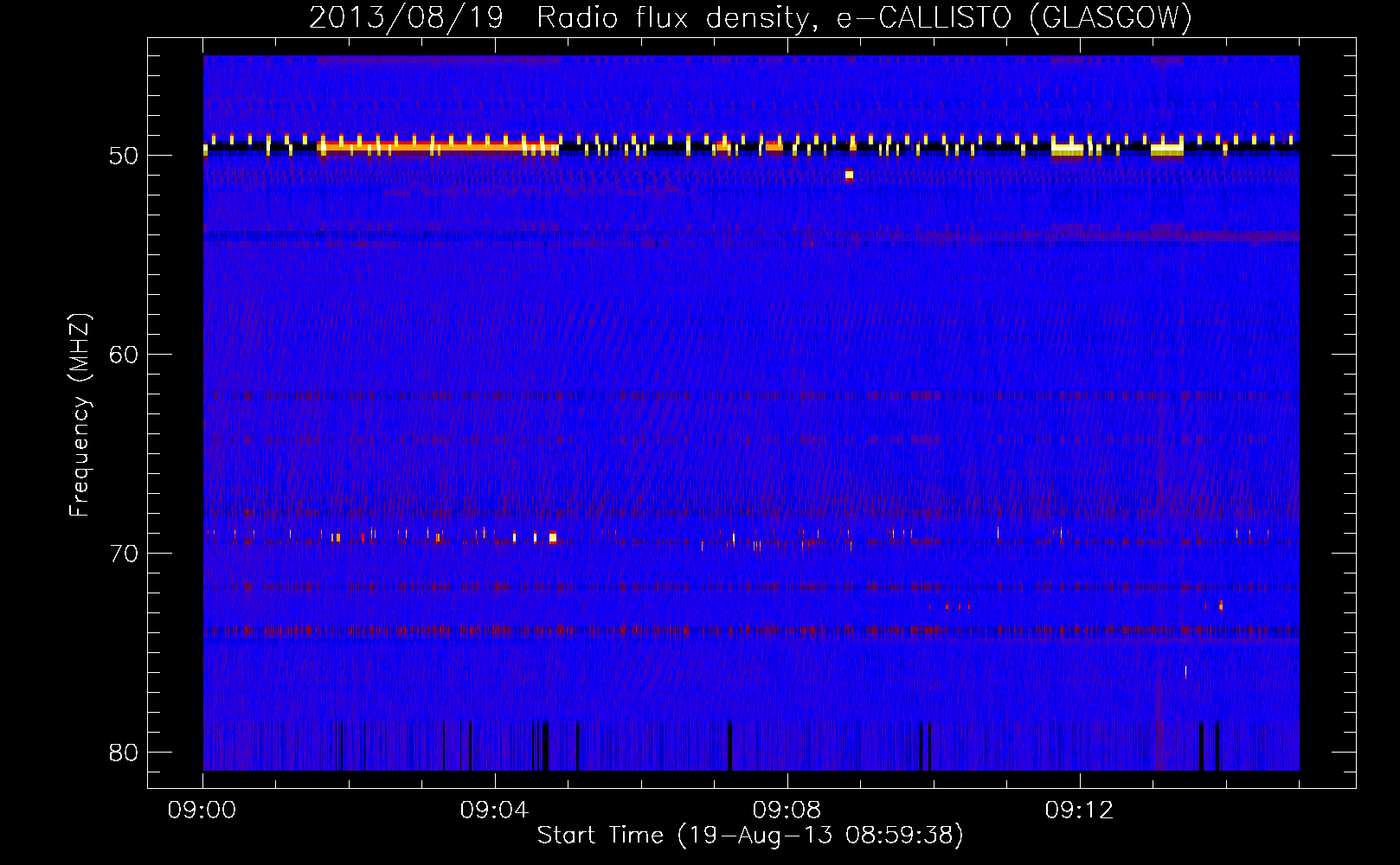Screen dimensions: 1400x865
Task: Click the '60' frequency tick label
Action: click(x=124, y=355)
